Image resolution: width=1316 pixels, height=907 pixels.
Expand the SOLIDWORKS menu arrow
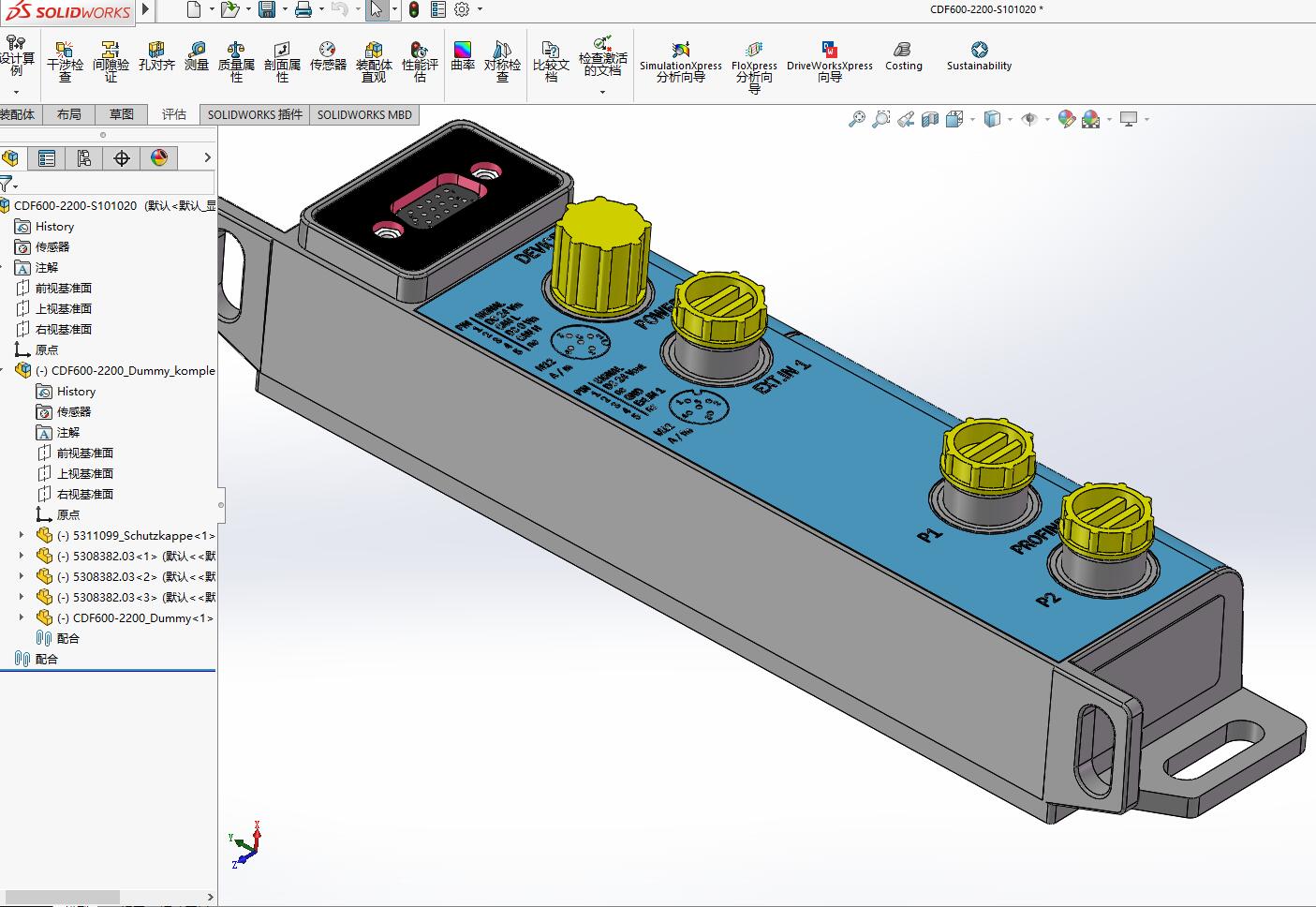[x=145, y=9]
